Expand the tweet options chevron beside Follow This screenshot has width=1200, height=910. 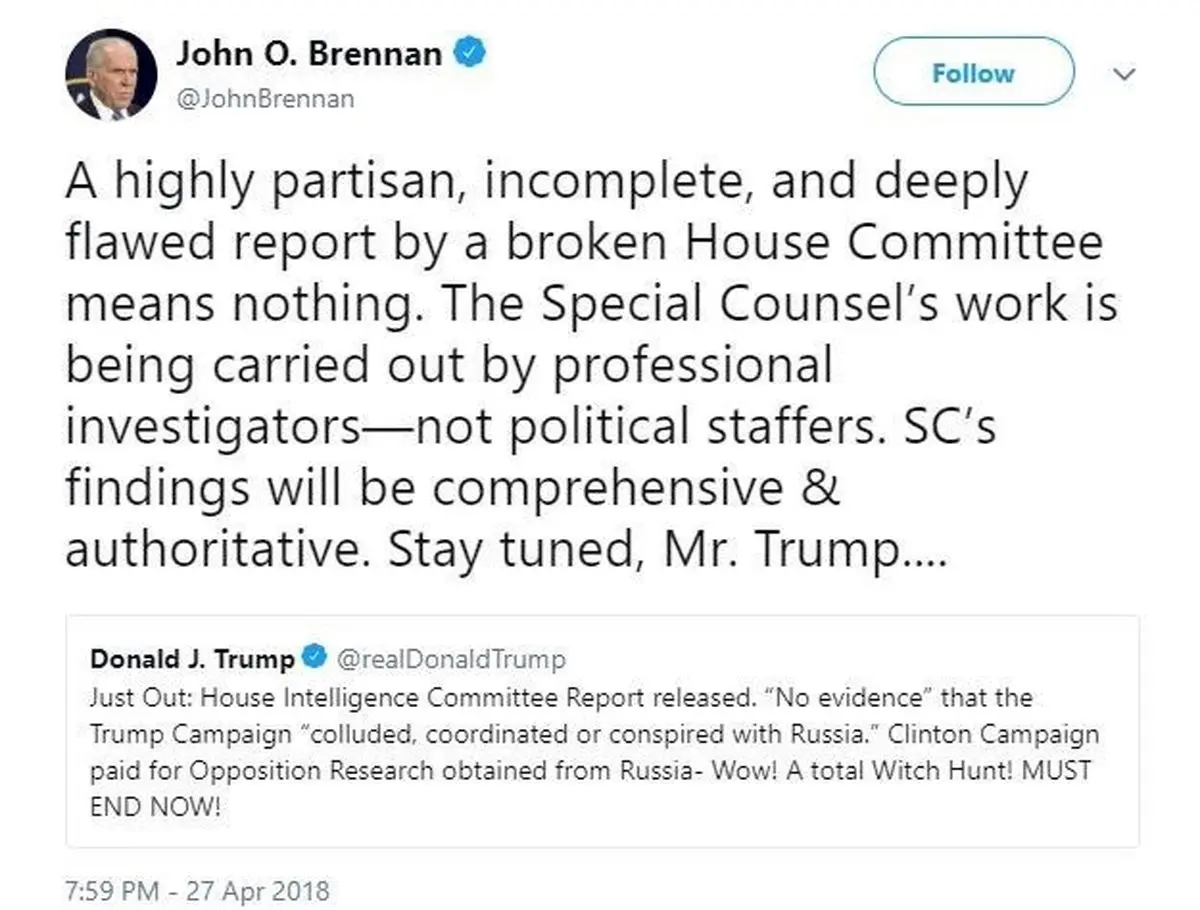click(x=1125, y=74)
